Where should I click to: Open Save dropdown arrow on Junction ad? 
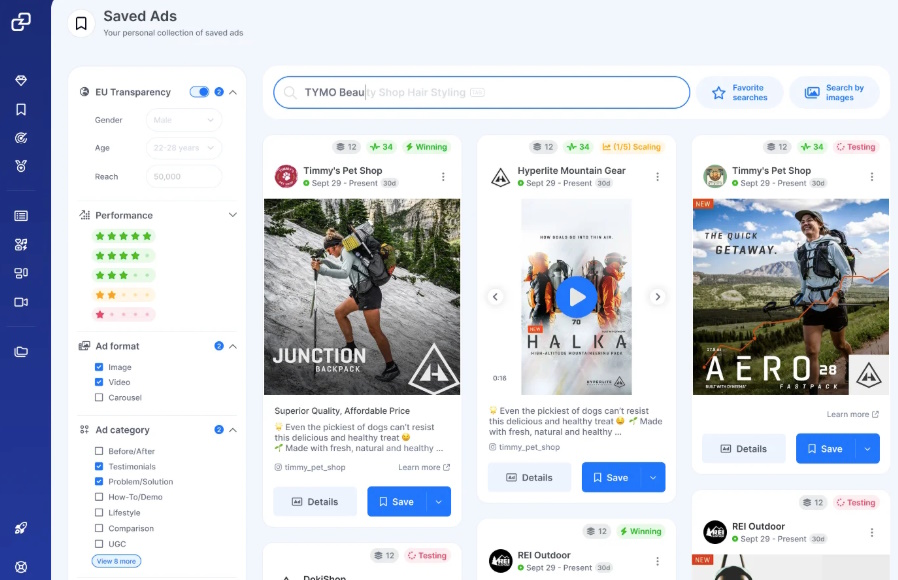point(439,502)
